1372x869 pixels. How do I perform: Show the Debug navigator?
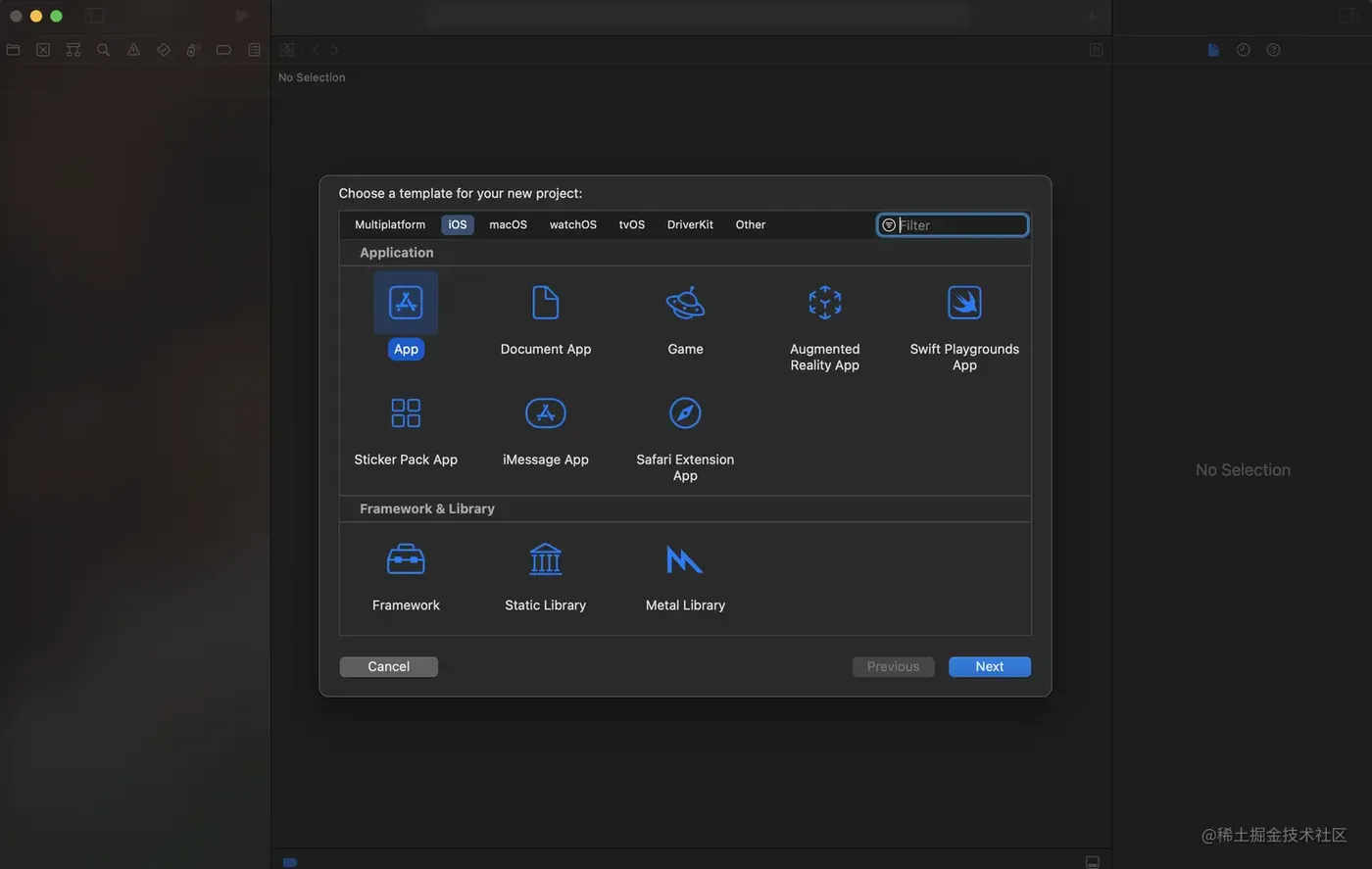[194, 50]
